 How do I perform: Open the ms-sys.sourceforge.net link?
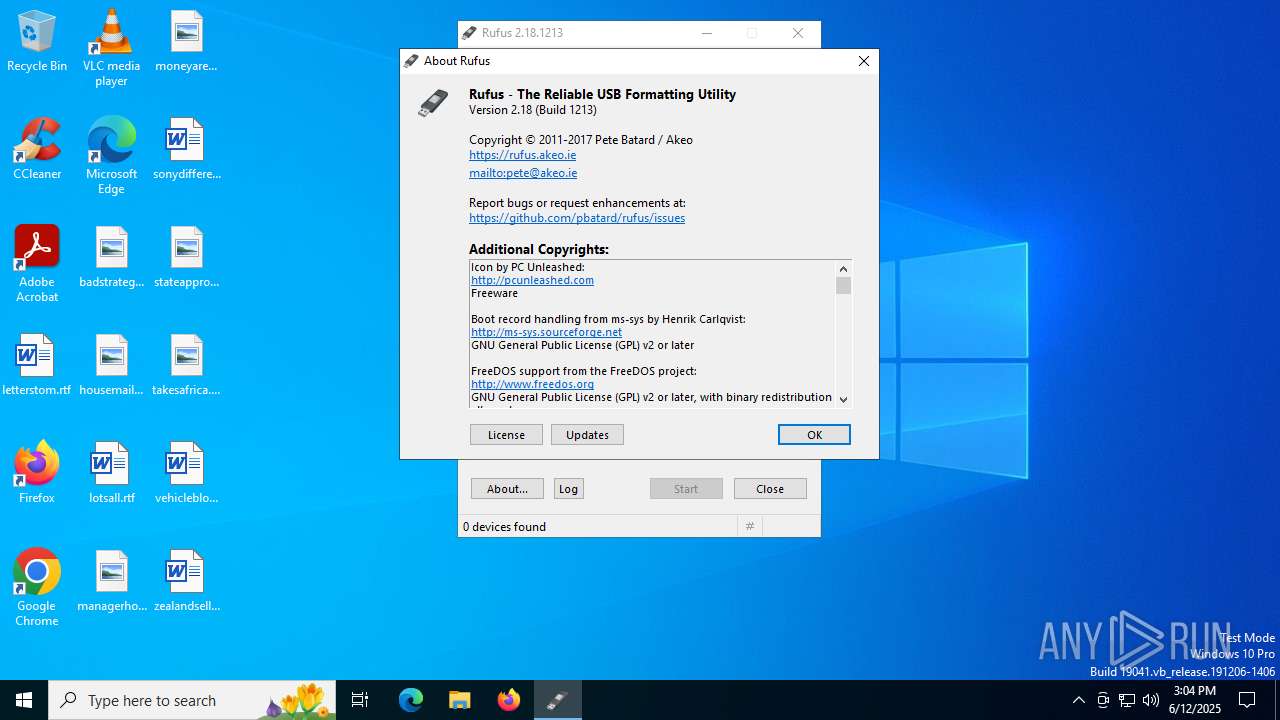(546, 332)
